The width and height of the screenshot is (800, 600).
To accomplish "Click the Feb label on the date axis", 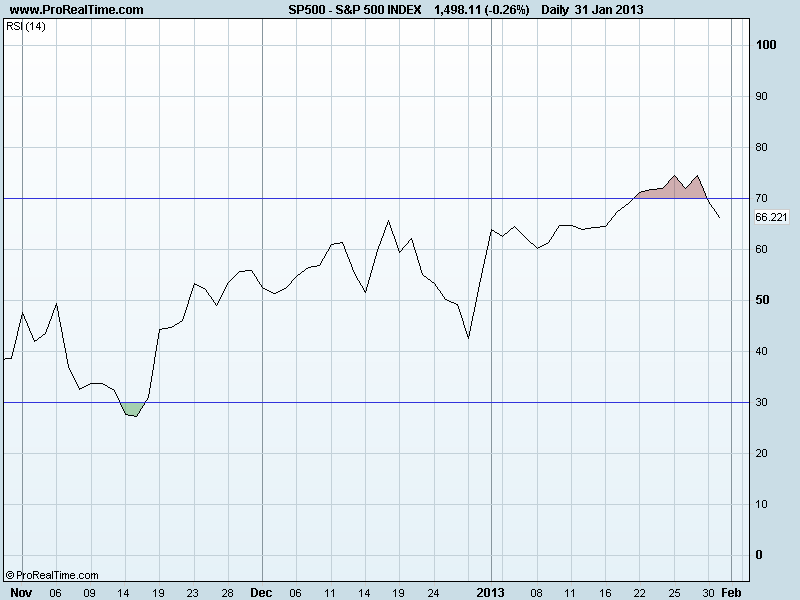I will (x=731, y=593).
